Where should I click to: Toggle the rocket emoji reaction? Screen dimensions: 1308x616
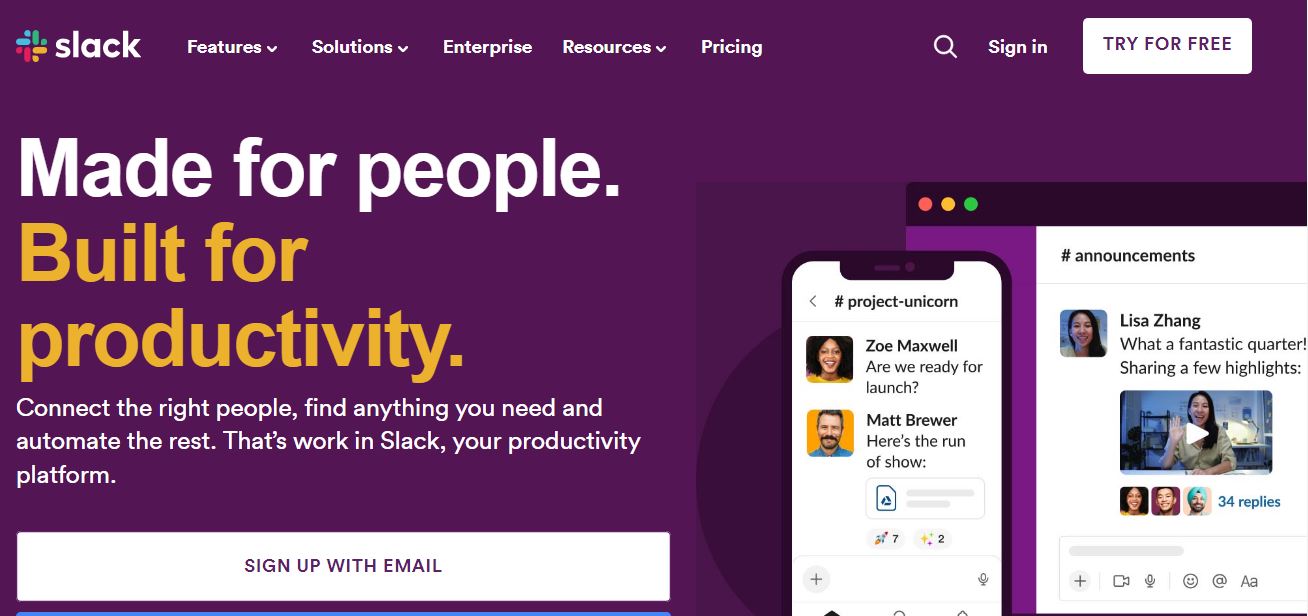coord(886,539)
